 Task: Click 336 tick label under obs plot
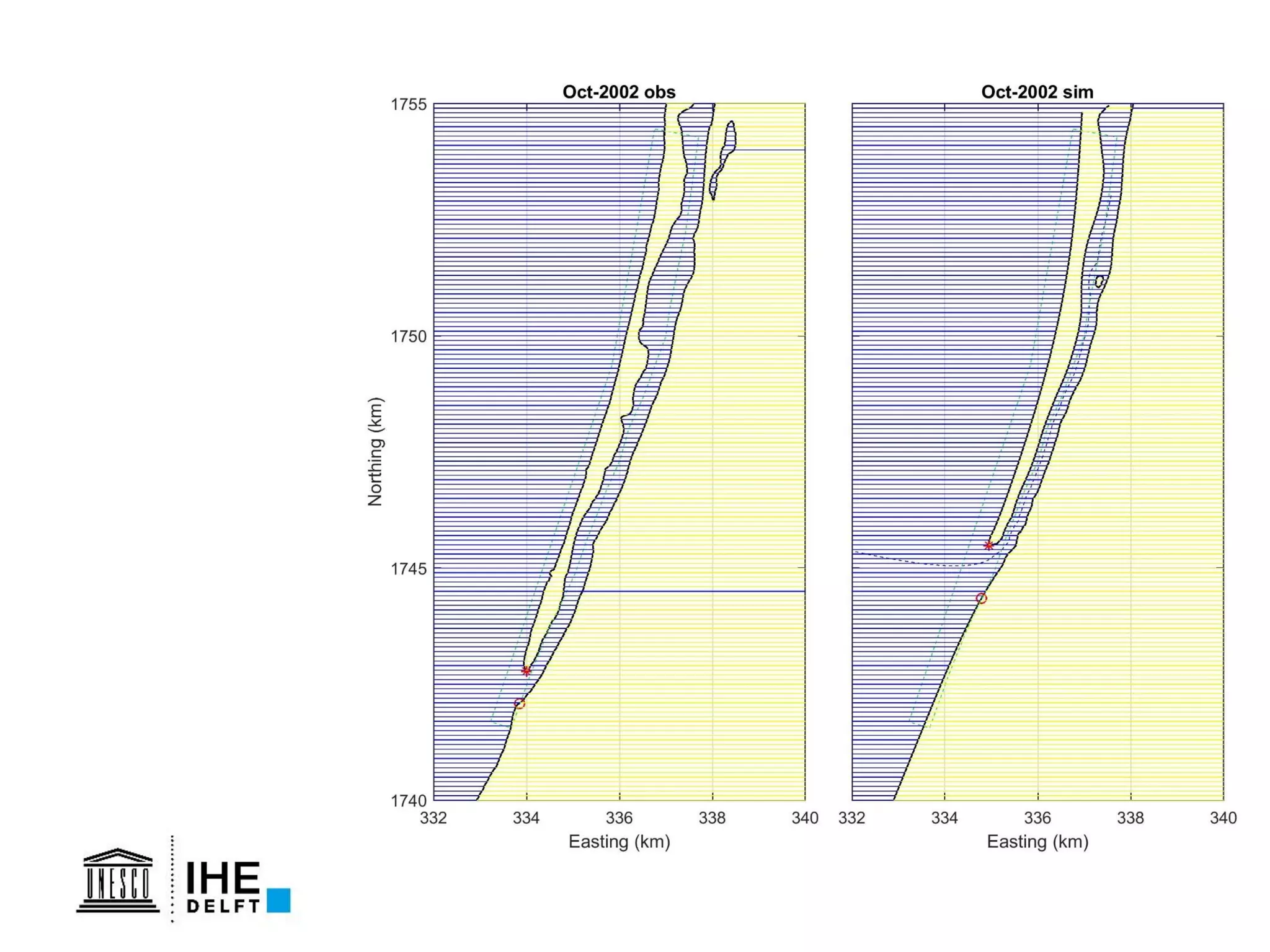619,818
